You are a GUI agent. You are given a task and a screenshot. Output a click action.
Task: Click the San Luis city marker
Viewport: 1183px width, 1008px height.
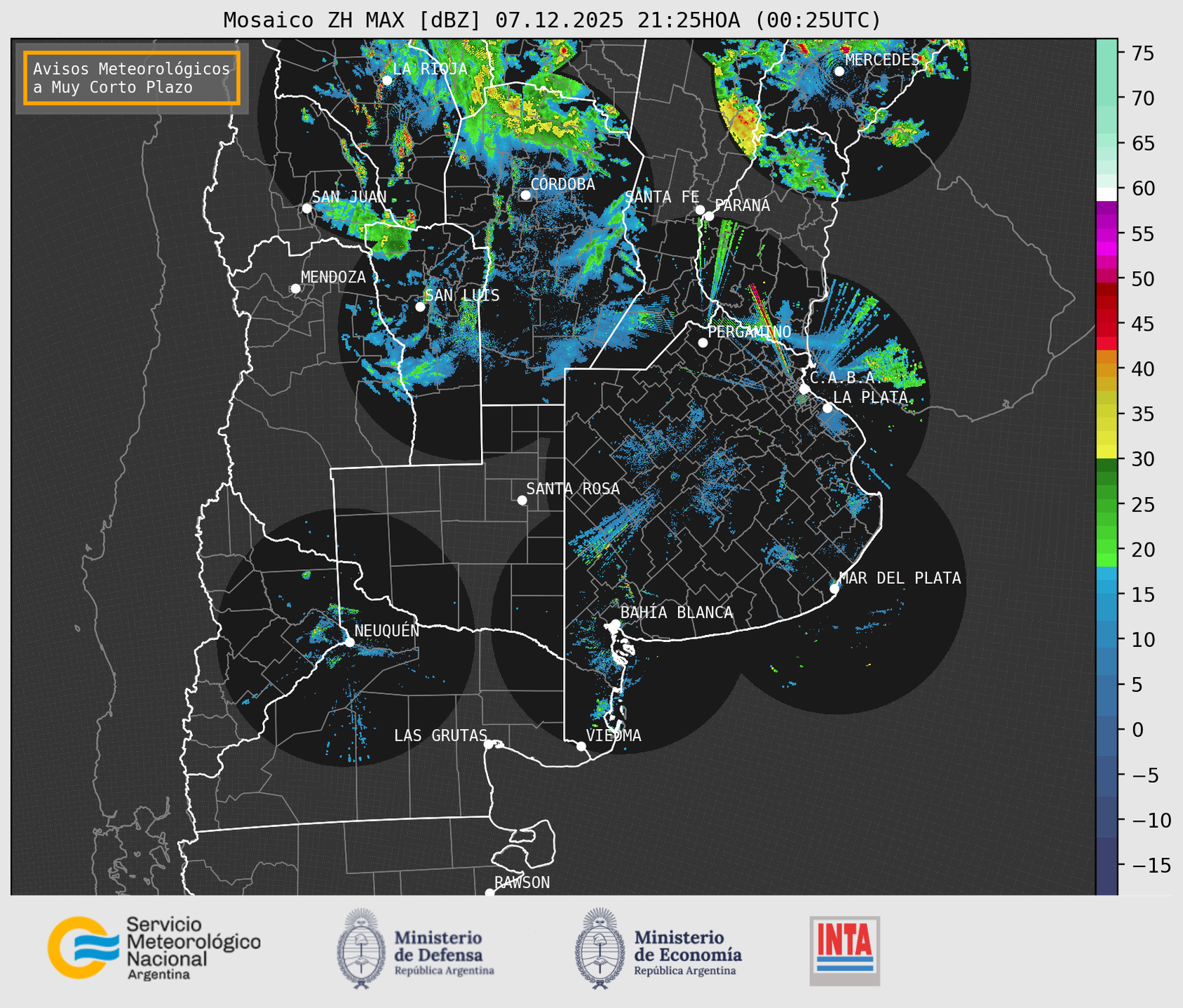pyautogui.click(x=420, y=306)
